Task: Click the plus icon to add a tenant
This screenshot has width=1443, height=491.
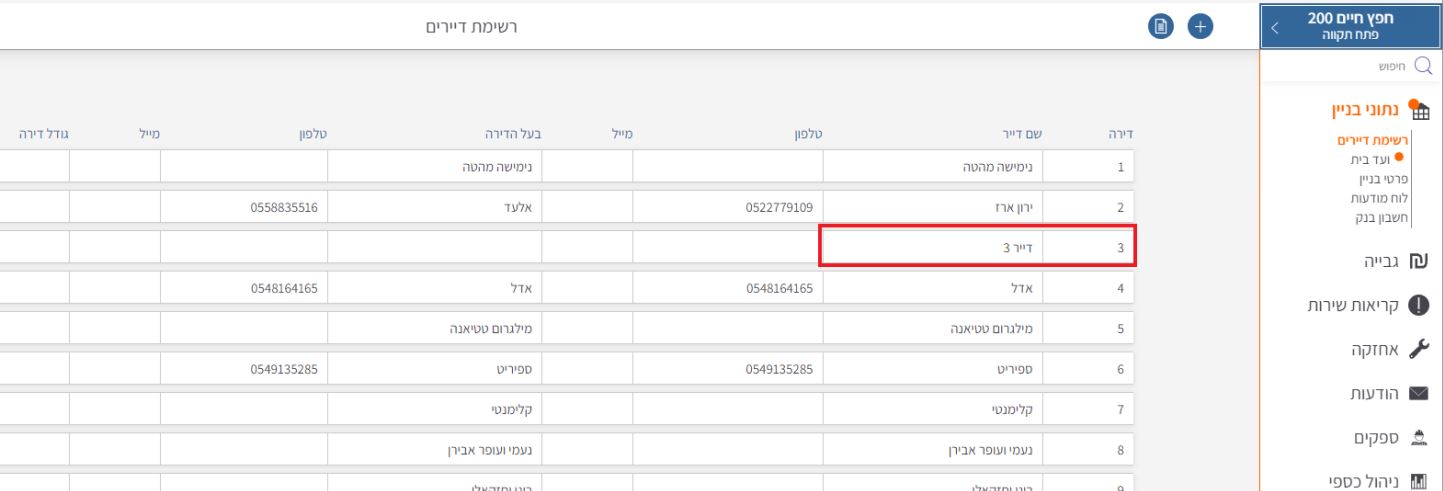Action: pos(1198,27)
